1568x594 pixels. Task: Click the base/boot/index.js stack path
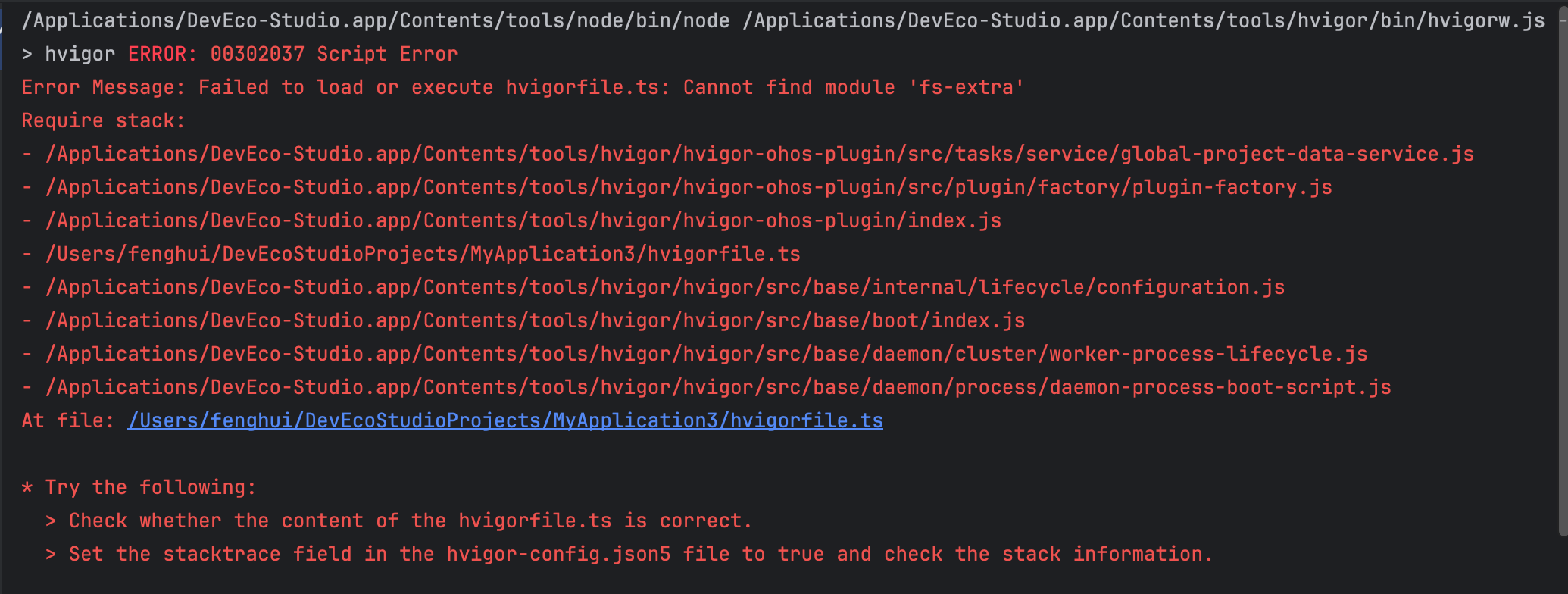point(535,321)
